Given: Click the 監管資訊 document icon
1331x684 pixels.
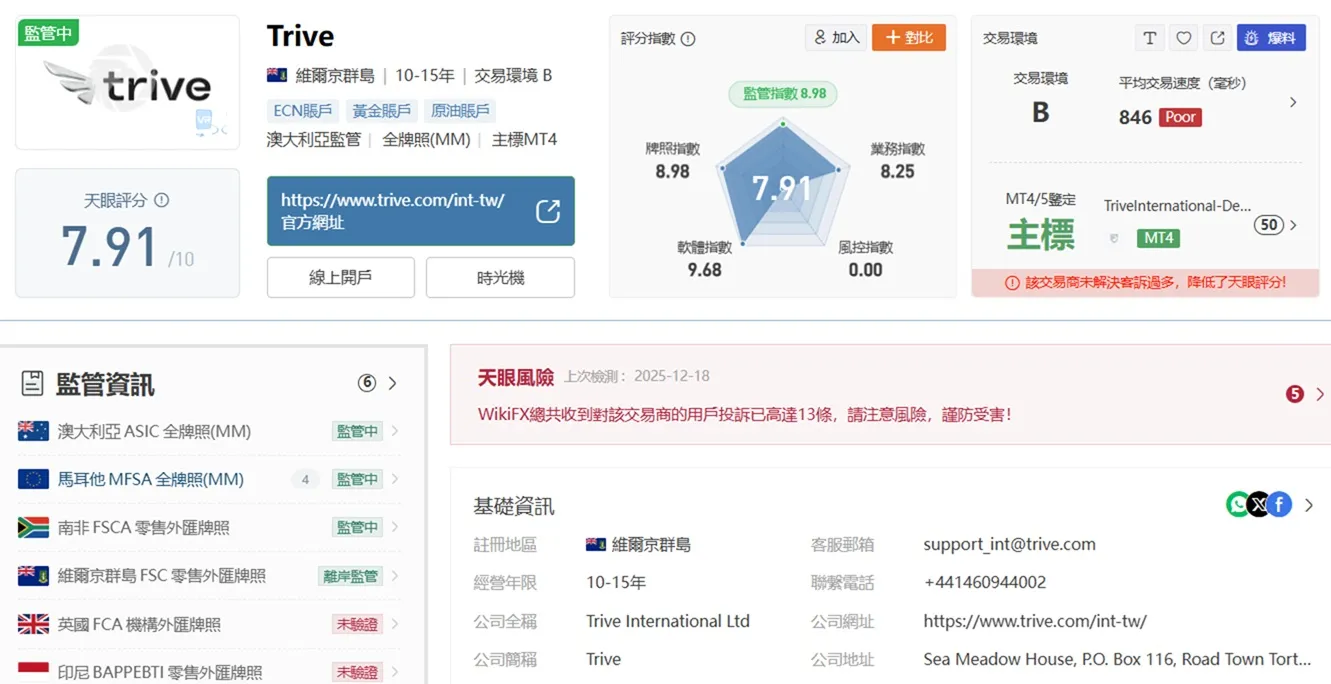Looking at the screenshot, I should point(32,383).
